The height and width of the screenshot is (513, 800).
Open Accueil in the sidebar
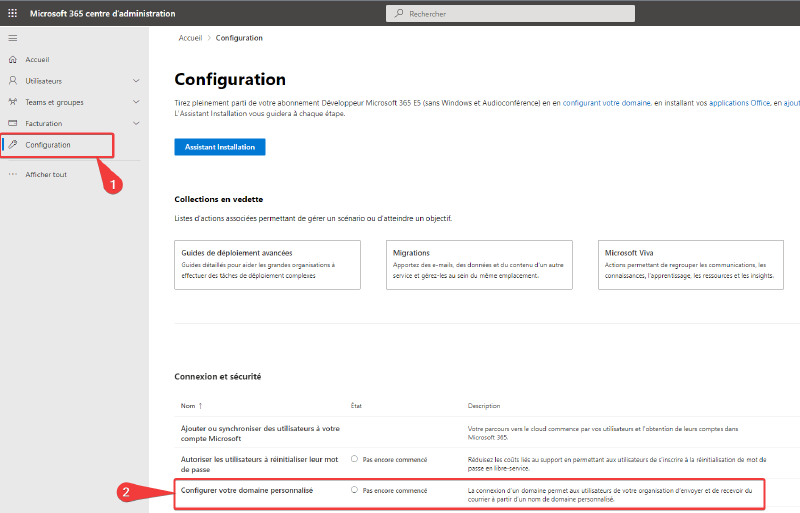37,60
